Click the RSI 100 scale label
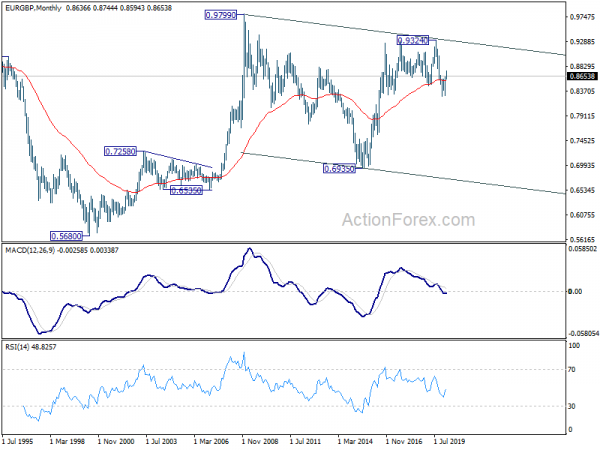The image size is (600, 450). point(574,346)
